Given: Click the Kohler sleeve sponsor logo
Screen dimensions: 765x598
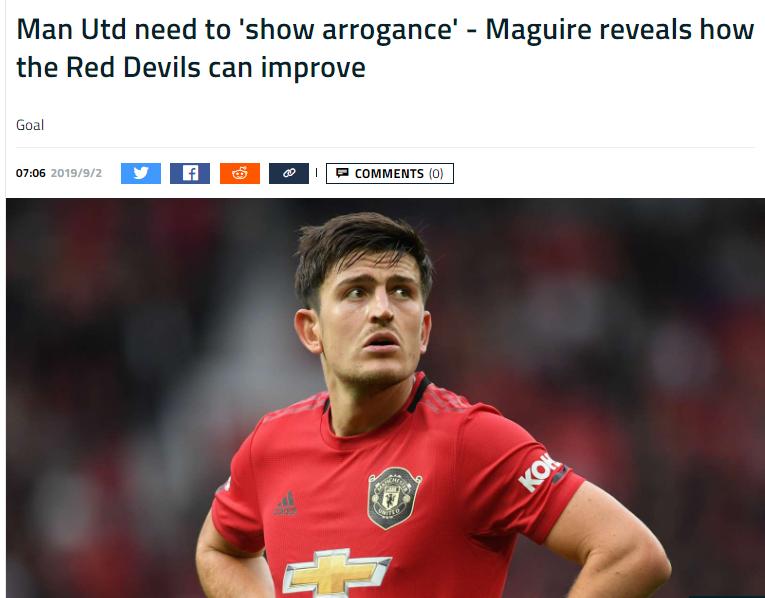Looking at the screenshot, I should coord(539,472).
